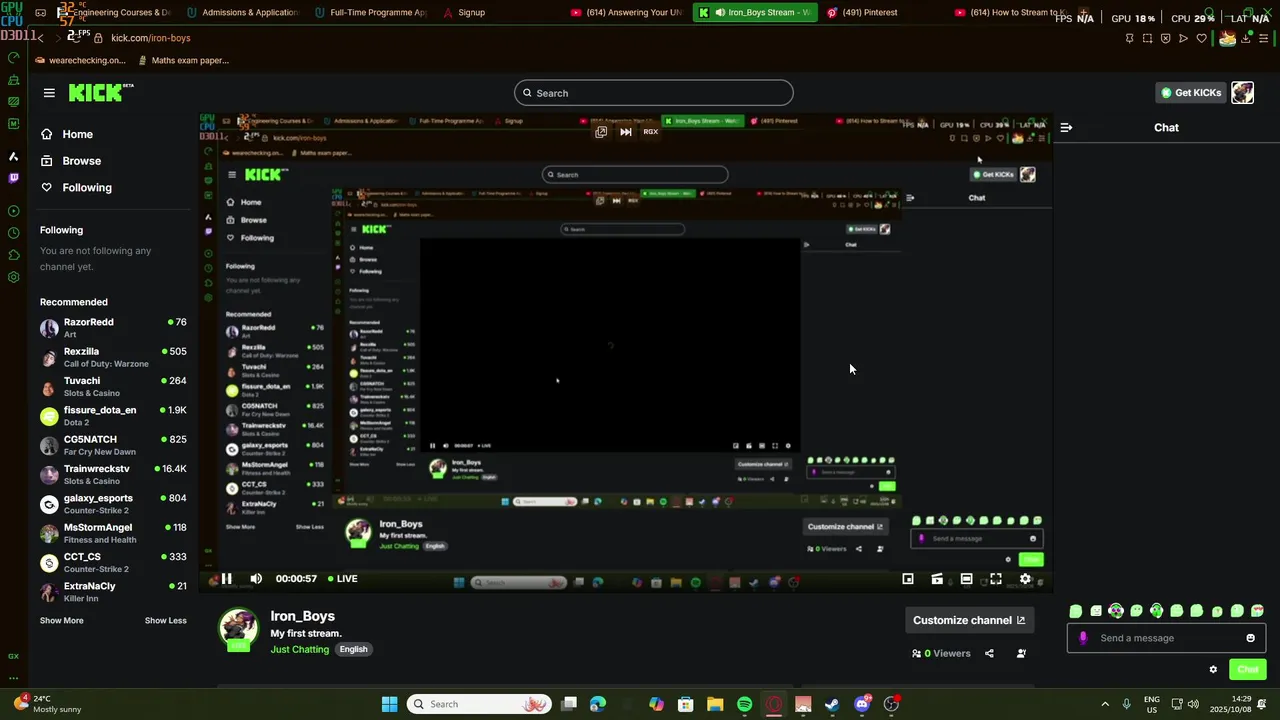The height and width of the screenshot is (720, 1280).
Task: Mute the stream volume
Action: [x=256, y=578]
